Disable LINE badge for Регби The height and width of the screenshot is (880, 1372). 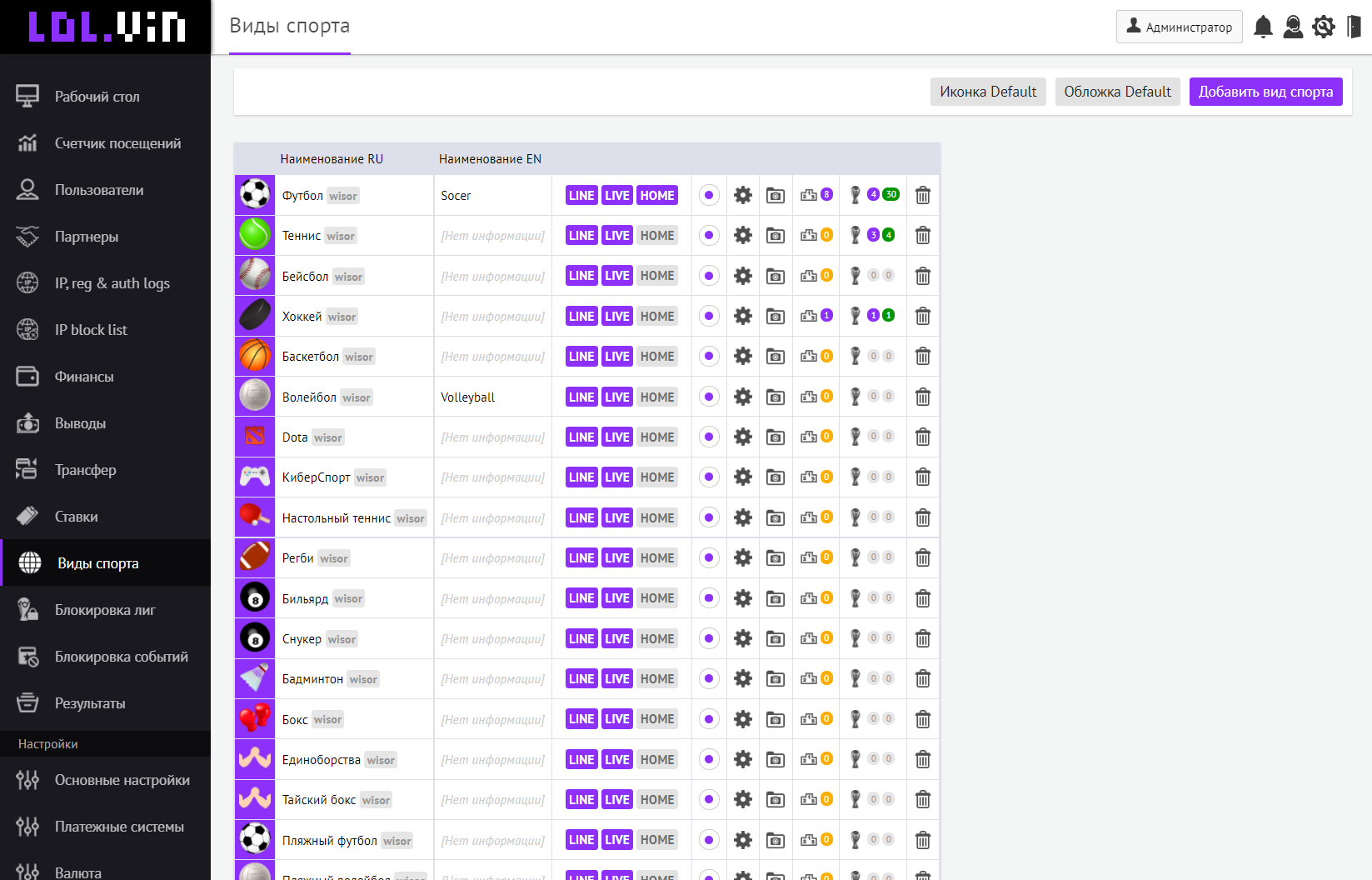(x=581, y=558)
